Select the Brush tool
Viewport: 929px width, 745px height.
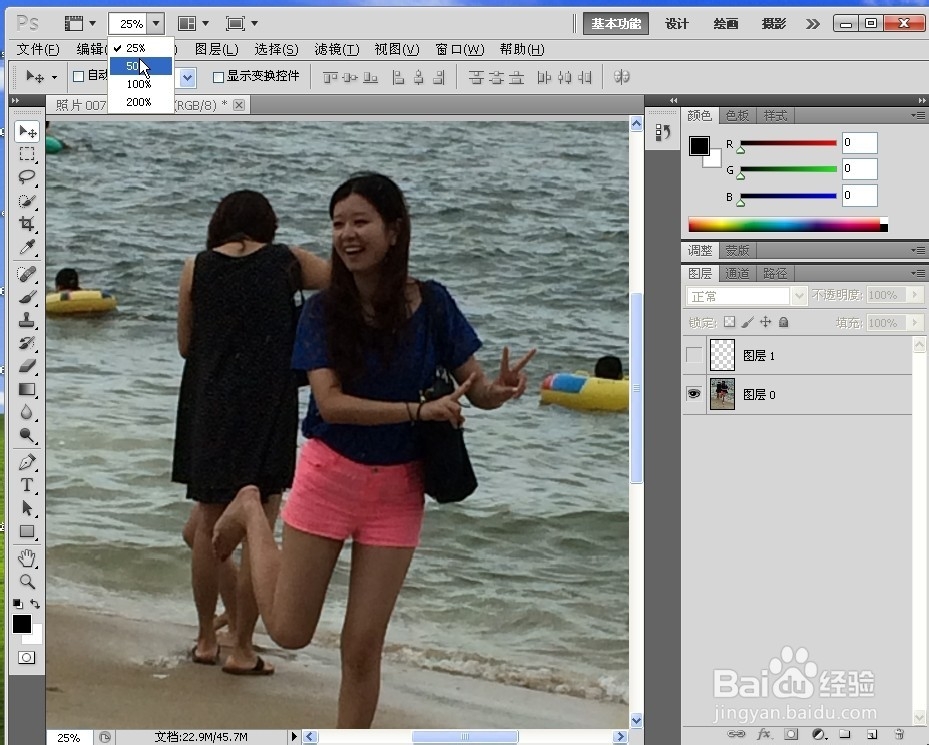tap(27, 297)
